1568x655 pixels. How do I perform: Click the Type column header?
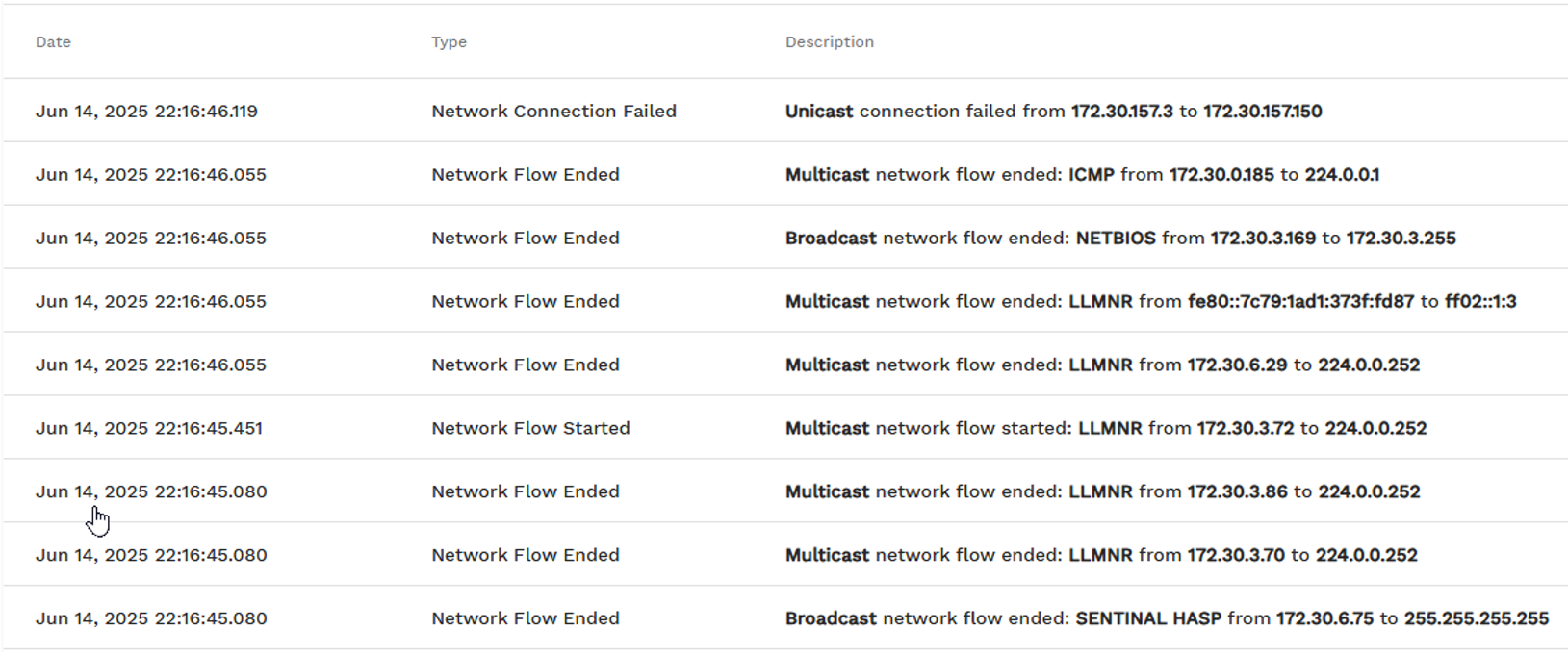[x=449, y=42]
